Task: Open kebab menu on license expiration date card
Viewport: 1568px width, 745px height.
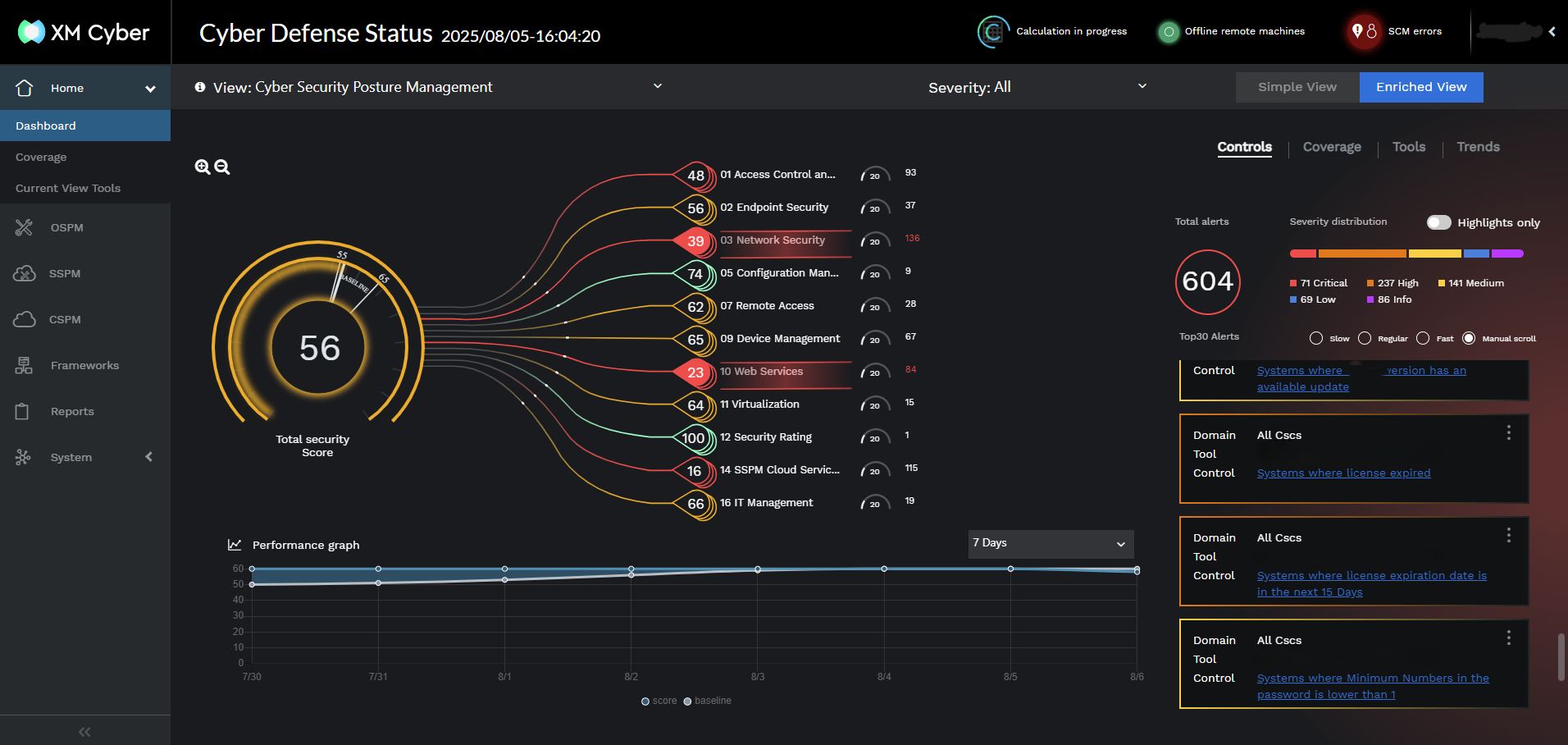Action: [x=1508, y=535]
